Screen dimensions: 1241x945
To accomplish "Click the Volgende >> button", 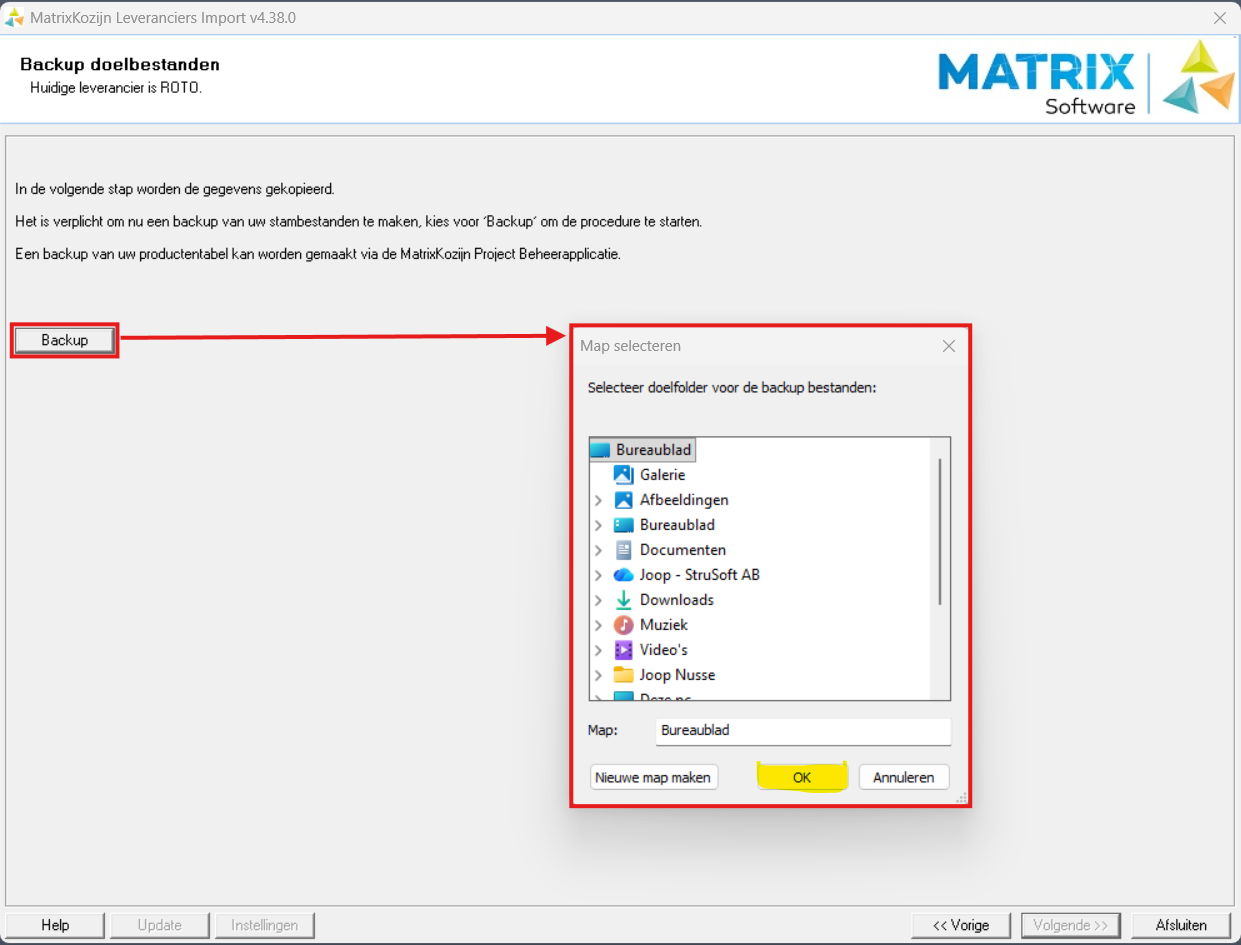I will point(1071,925).
